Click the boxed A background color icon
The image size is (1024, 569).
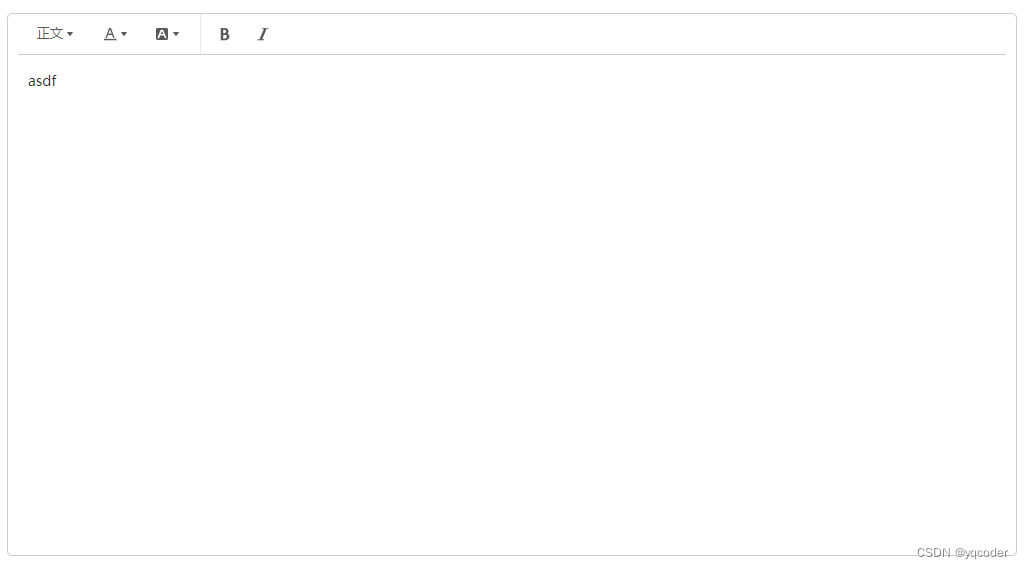(162, 34)
